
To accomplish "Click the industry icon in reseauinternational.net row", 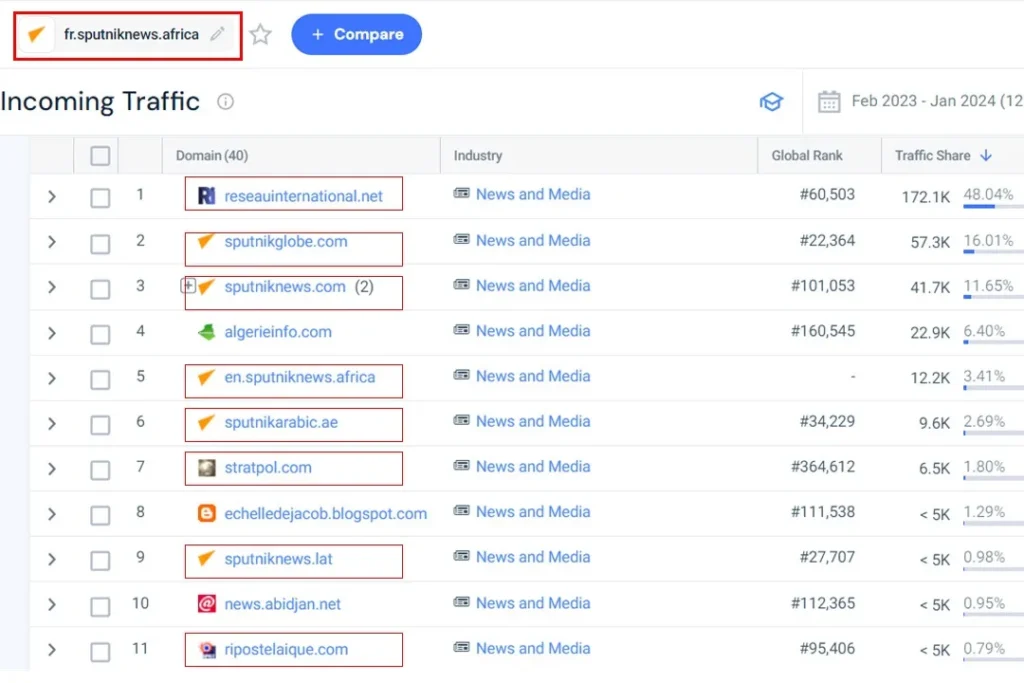I will (462, 193).
